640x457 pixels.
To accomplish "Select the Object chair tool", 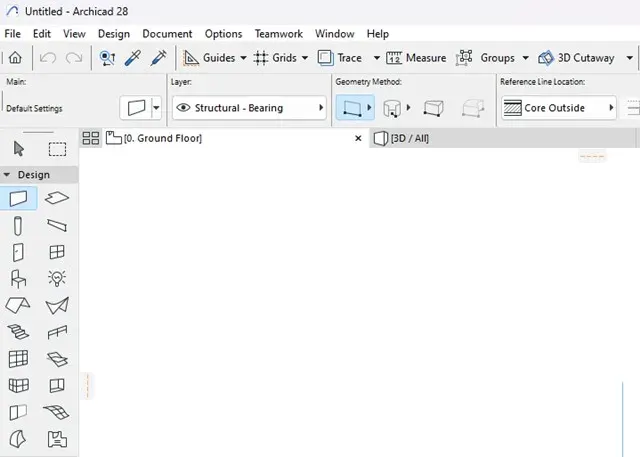I will pos(18,279).
